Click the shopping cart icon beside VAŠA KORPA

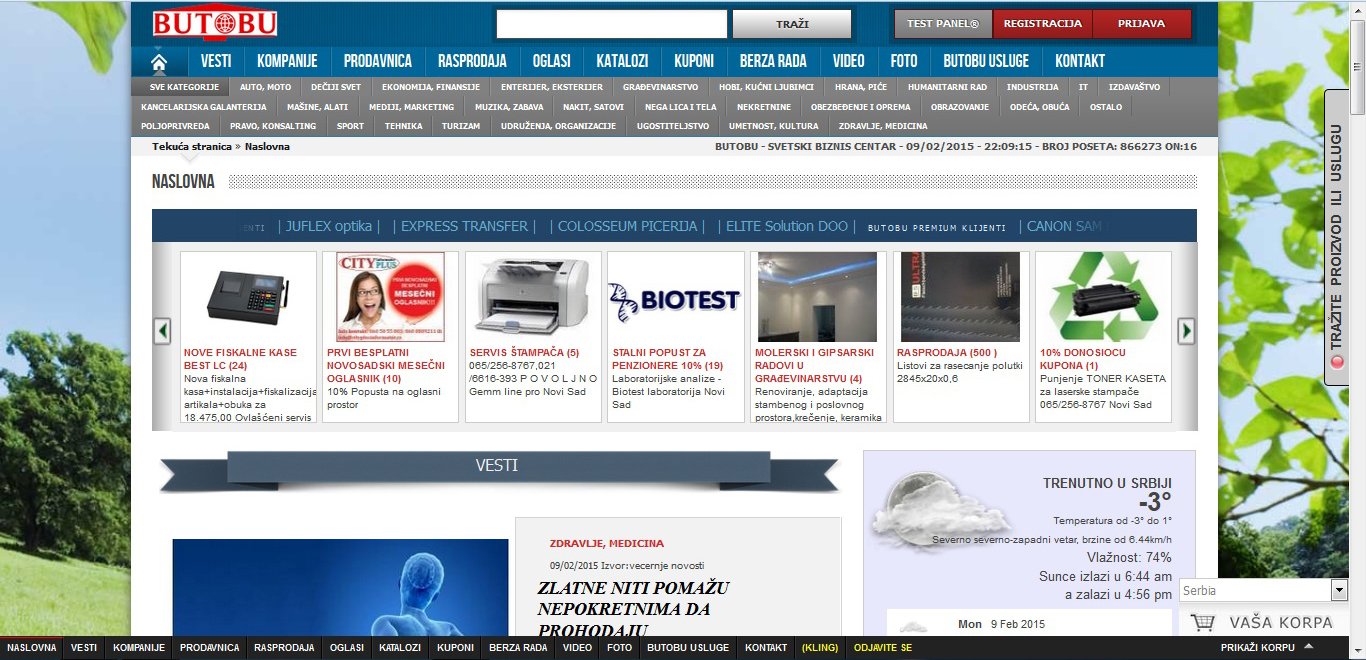1202,621
